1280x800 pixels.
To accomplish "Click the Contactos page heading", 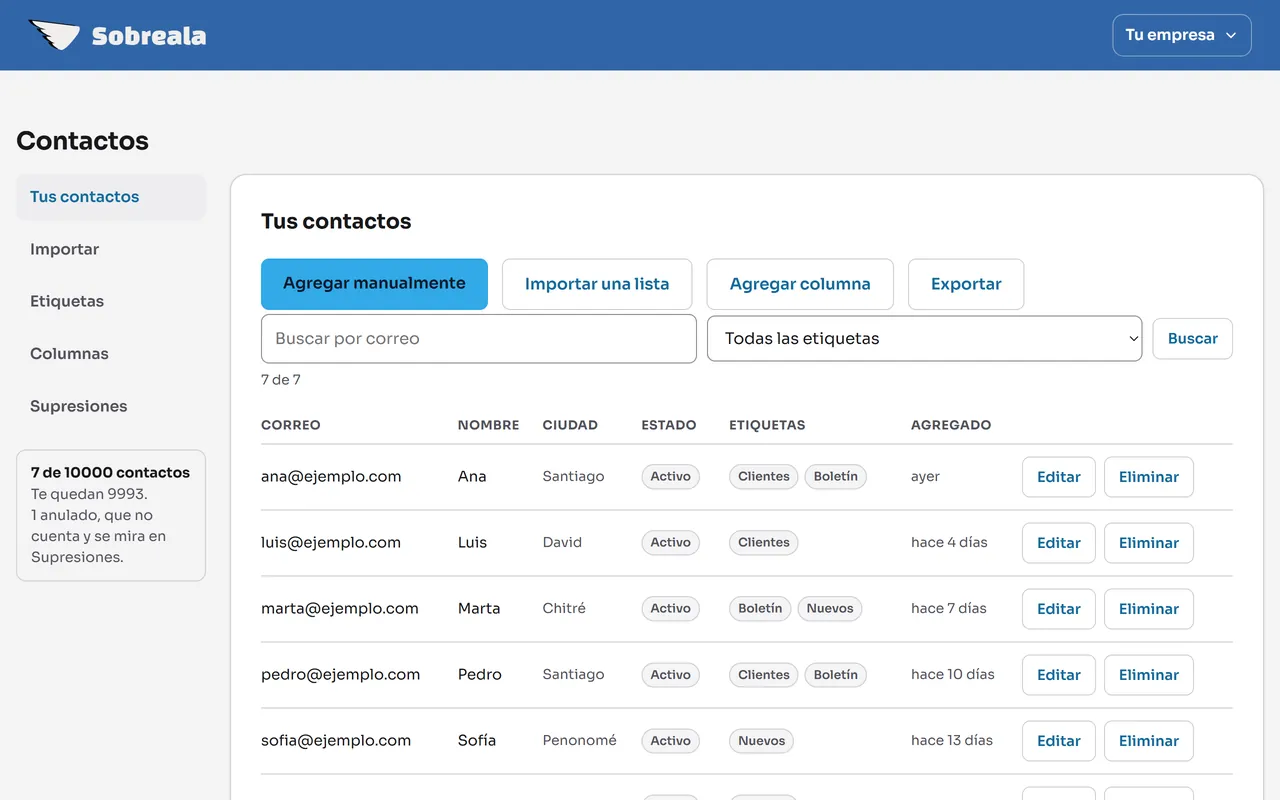I will (83, 141).
